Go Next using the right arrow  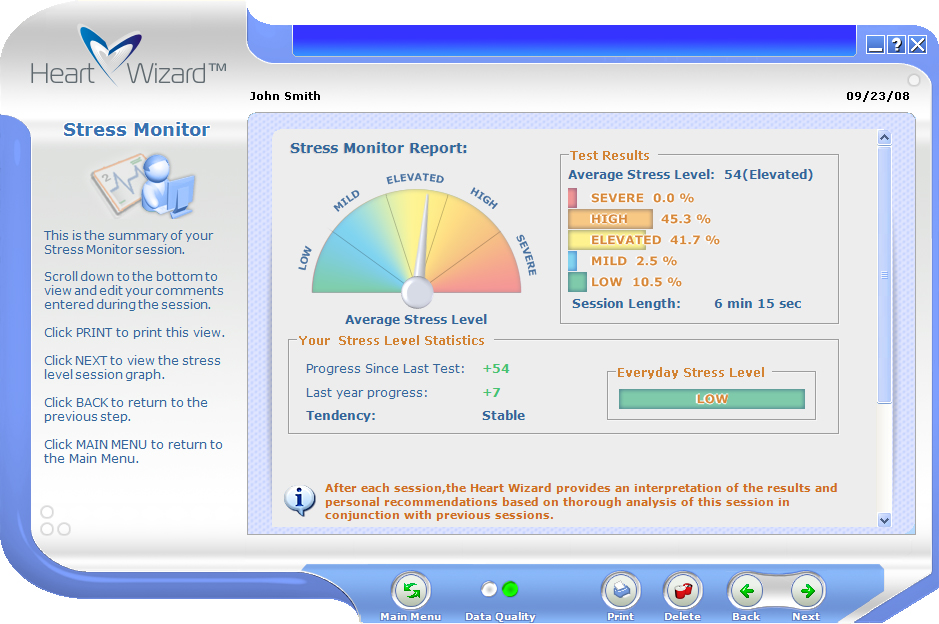(x=807, y=592)
